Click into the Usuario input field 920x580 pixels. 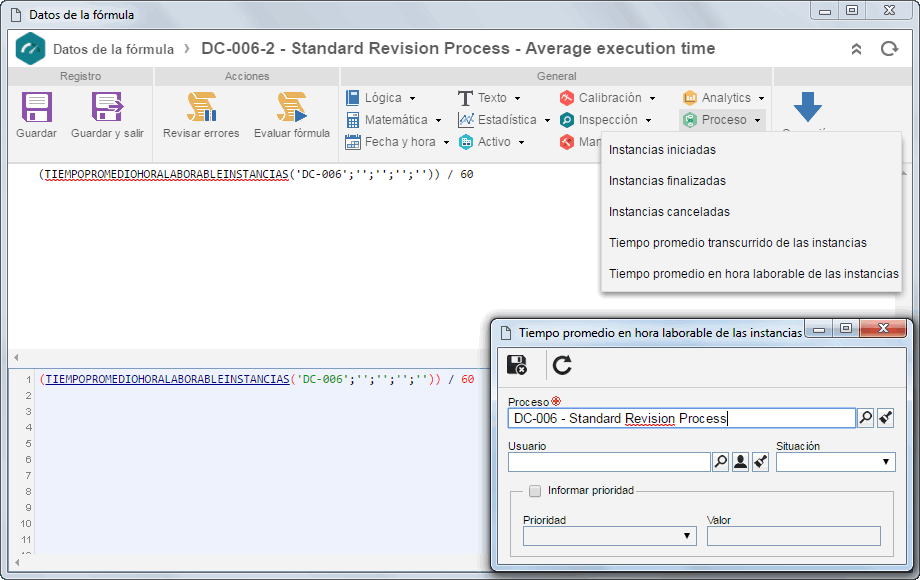pyautogui.click(x=609, y=462)
